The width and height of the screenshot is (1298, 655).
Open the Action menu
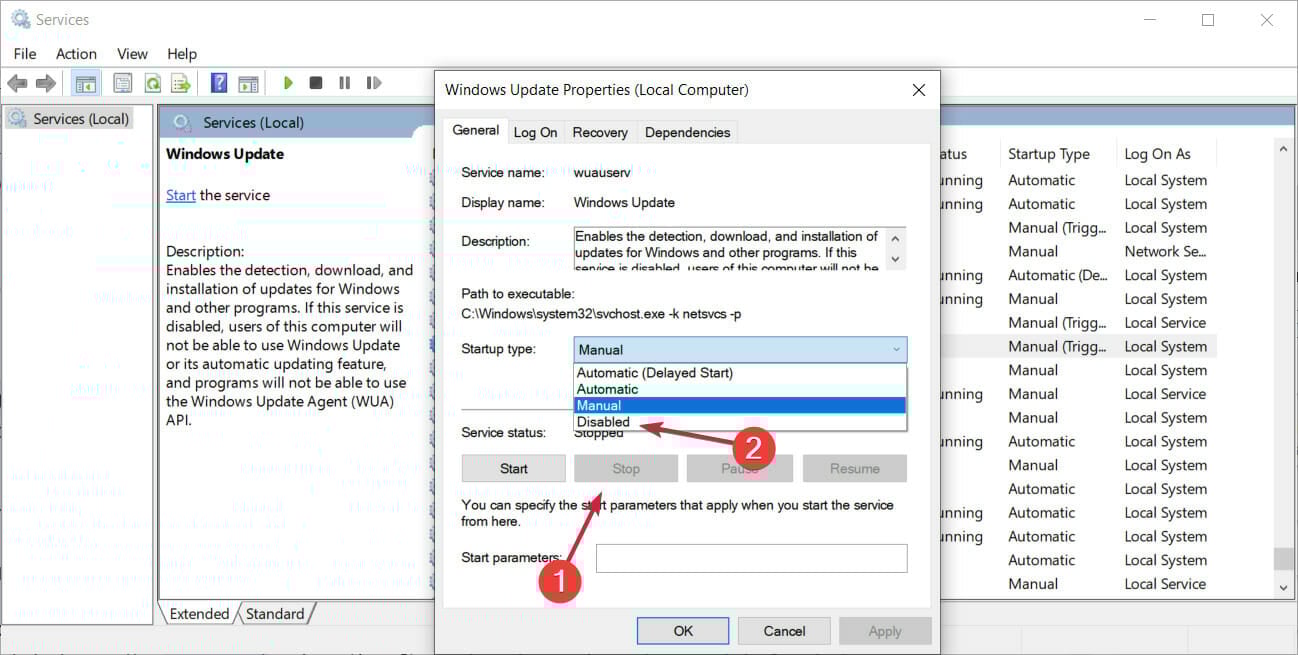point(76,54)
